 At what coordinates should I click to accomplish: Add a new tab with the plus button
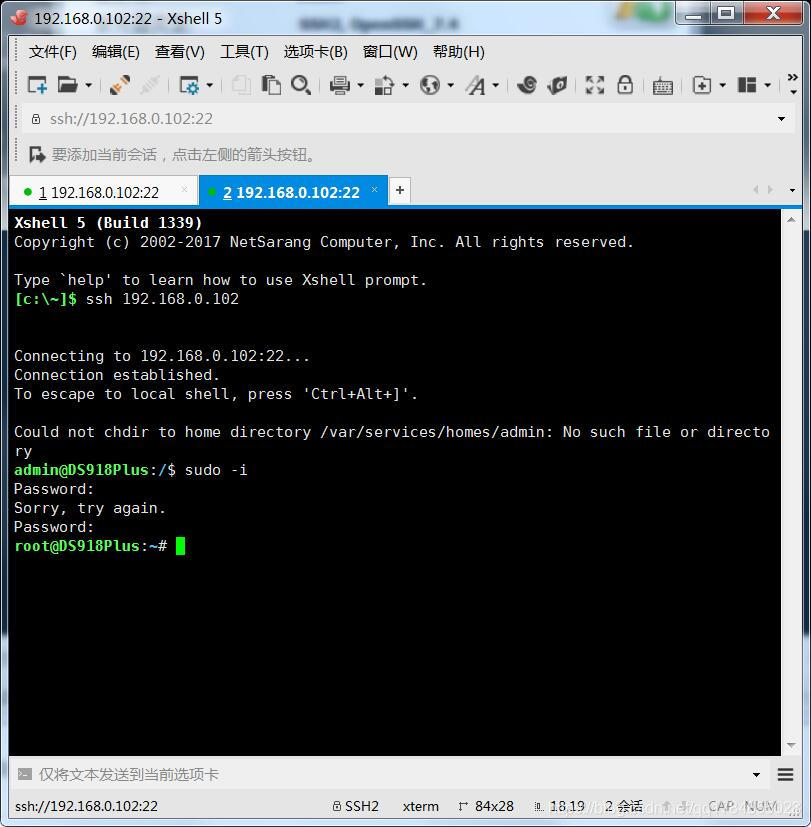400,190
